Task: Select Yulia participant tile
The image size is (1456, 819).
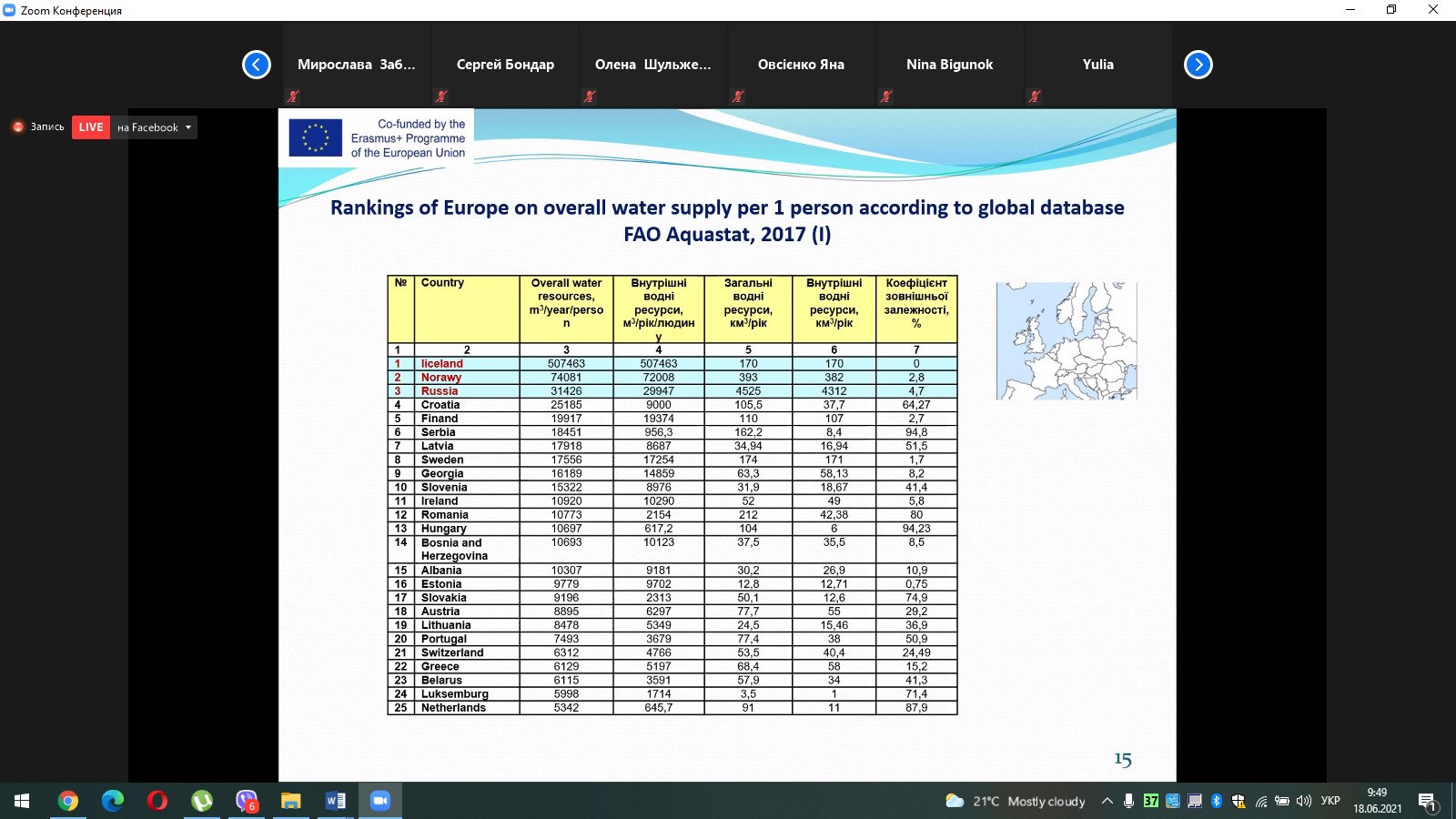Action: pyautogui.click(x=1098, y=66)
